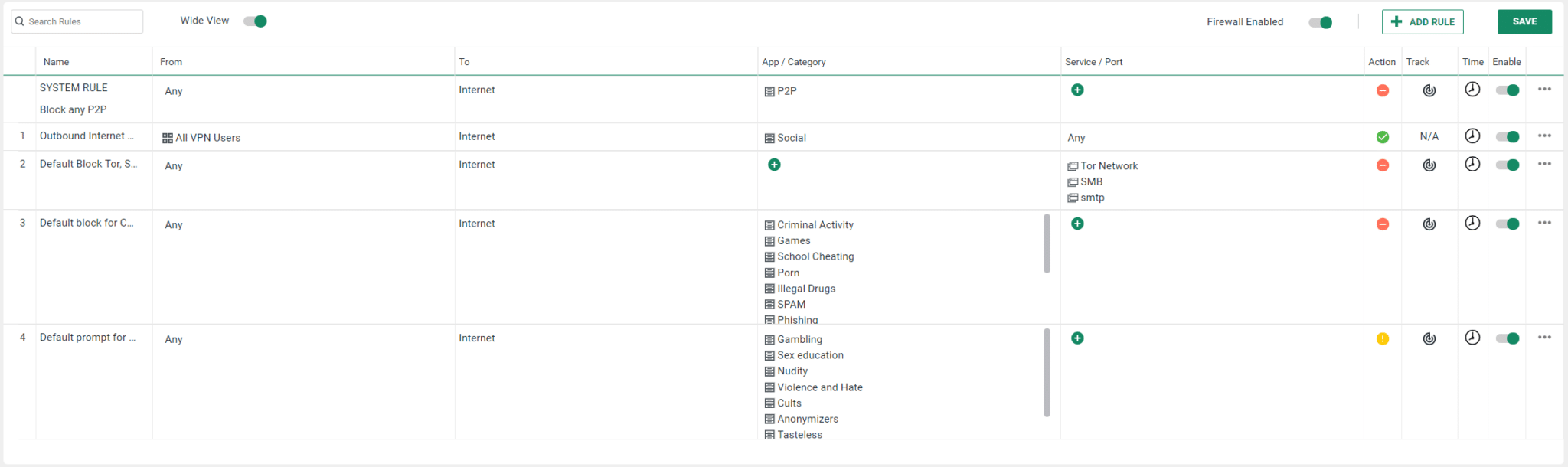The height and width of the screenshot is (467, 1568).
Task: Click the plus icon in rule 4 Service column
Action: pyautogui.click(x=1077, y=338)
